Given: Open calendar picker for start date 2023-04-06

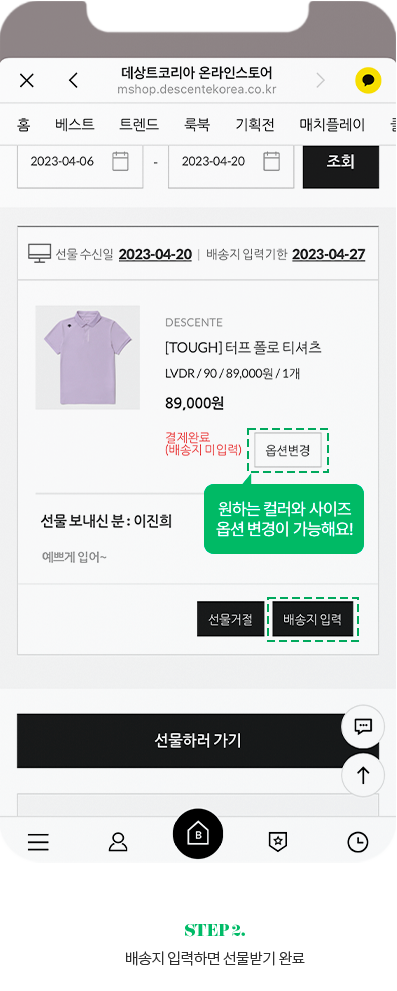Looking at the screenshot, I should (120, 161).
